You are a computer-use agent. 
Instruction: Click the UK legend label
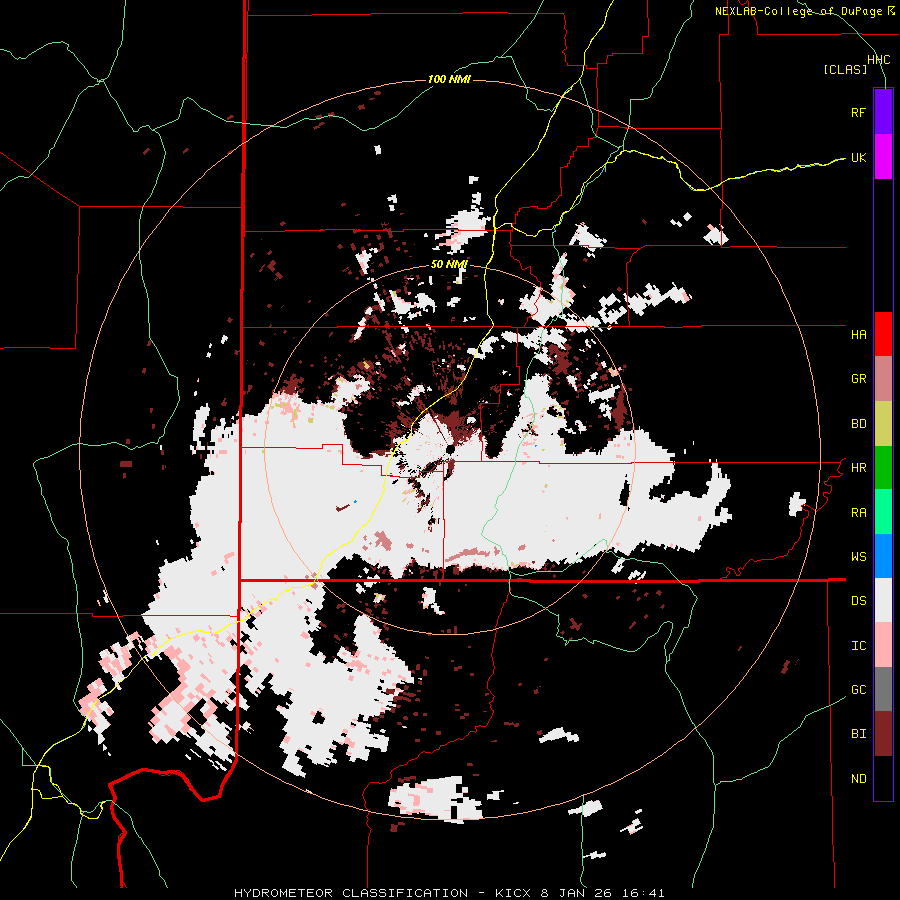[858, 158]
